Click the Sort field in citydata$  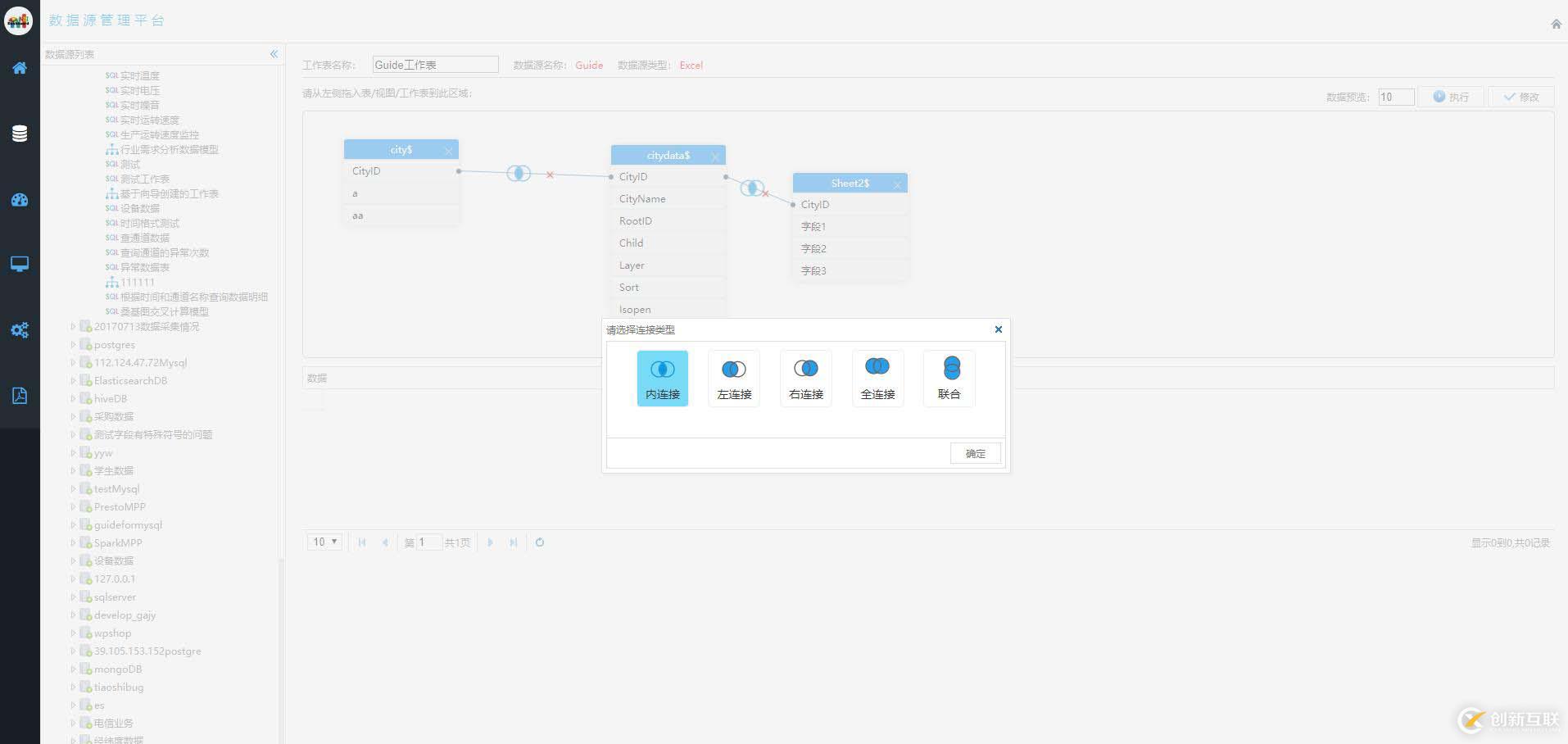(x=668, y=288)
